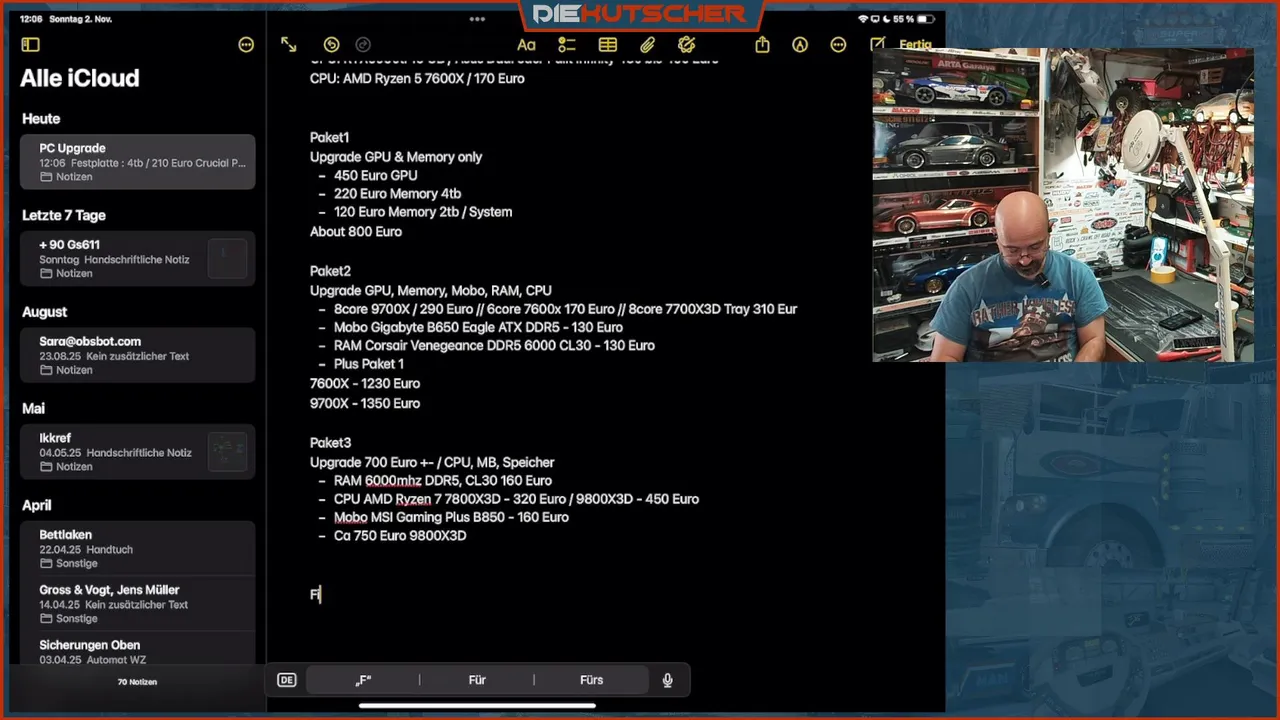
Task: Expand the note to full screen
Action: (288, 45)
